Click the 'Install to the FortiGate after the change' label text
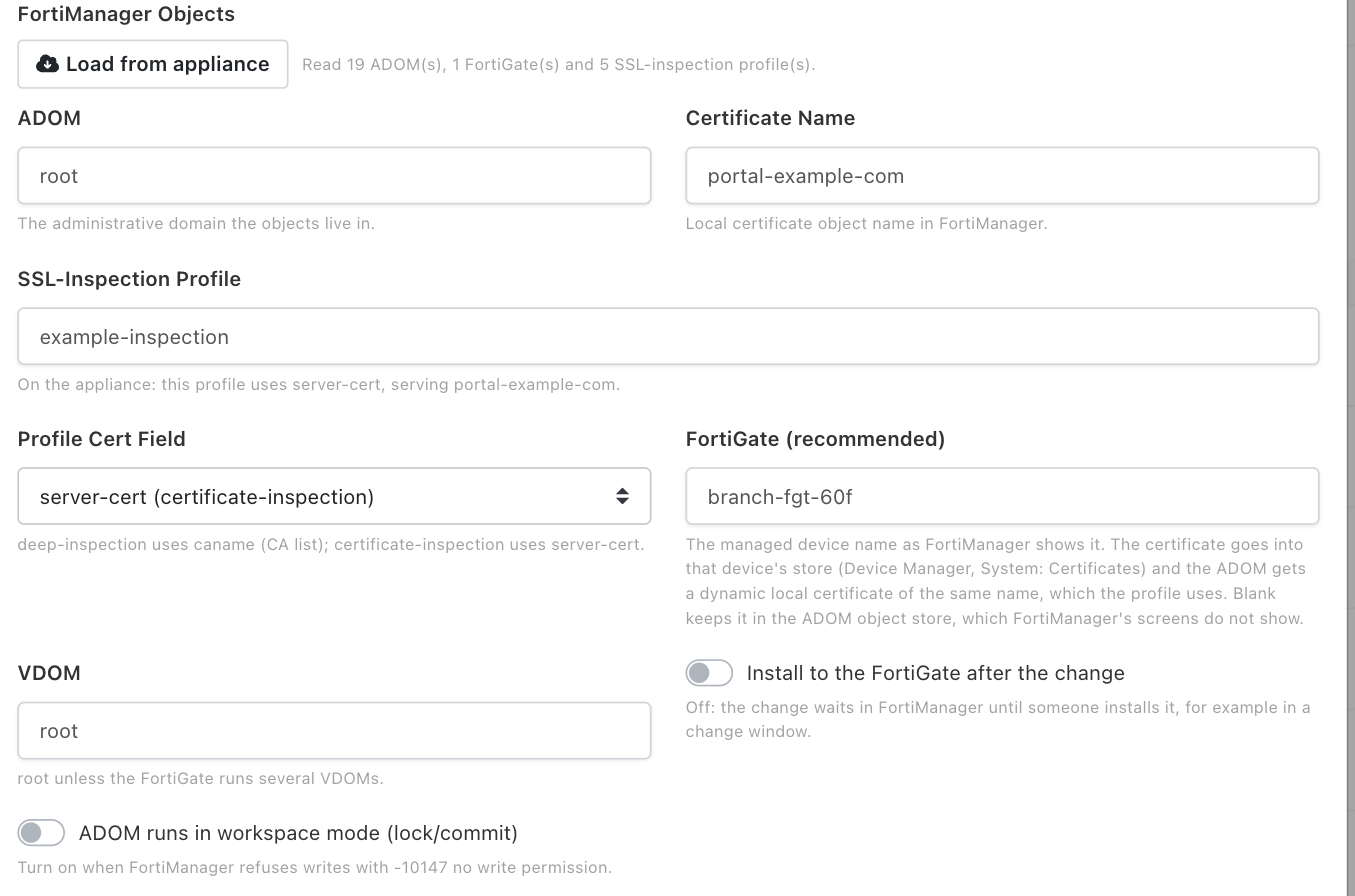The image size is (1355, 896). pos(936,673)
